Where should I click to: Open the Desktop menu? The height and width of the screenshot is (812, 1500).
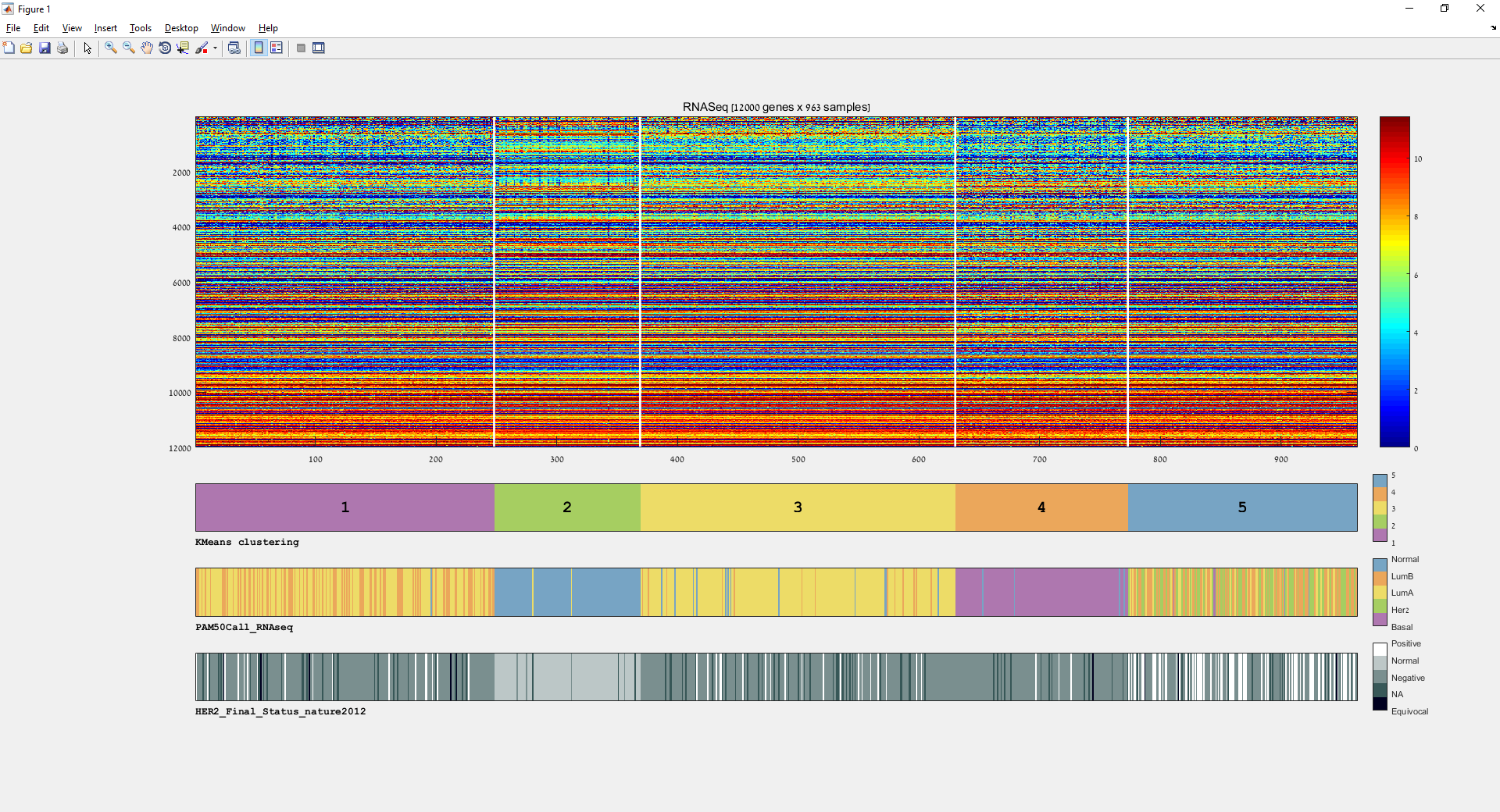pyautogui.click(x=181, y=28)
